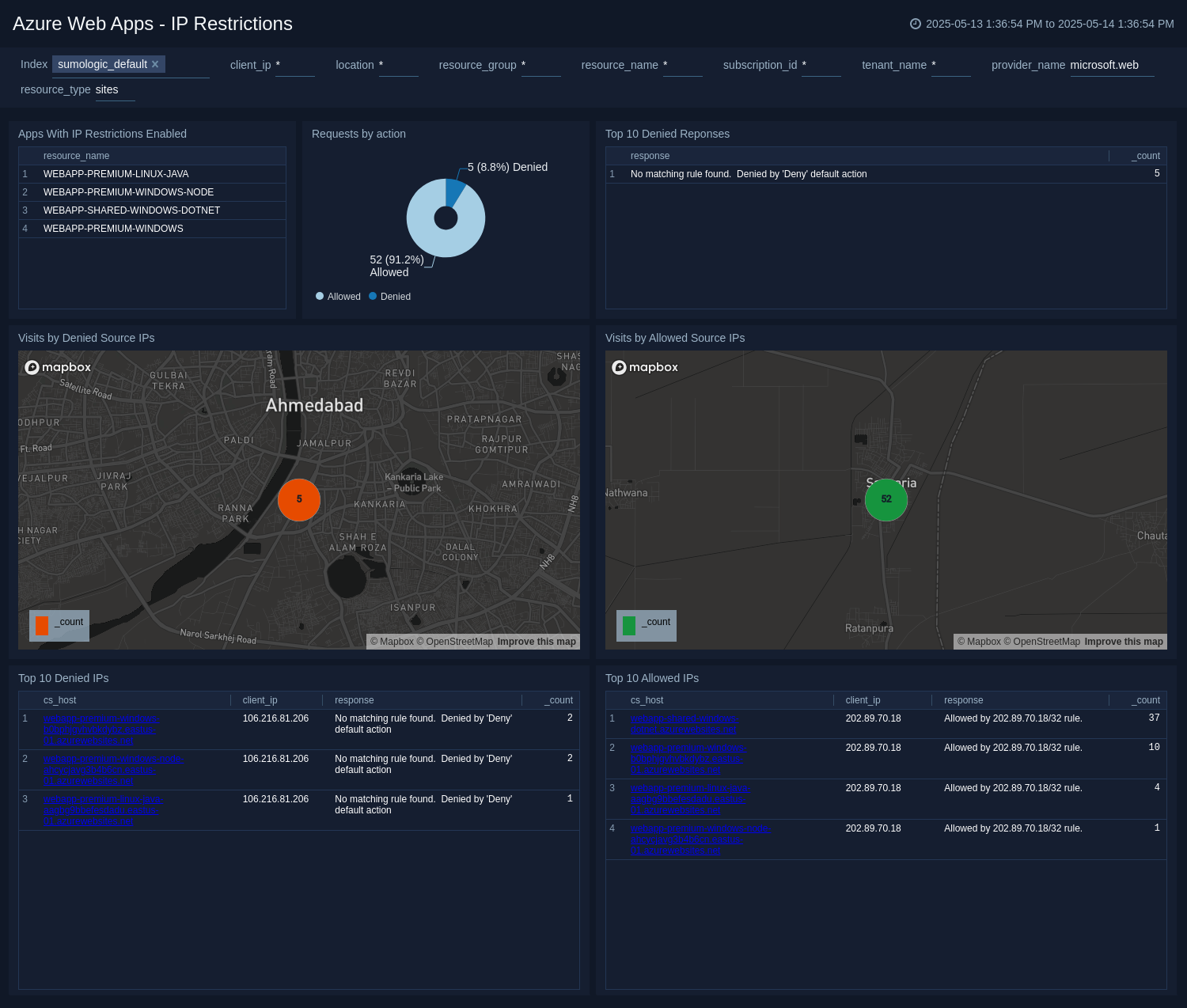Open allowed webapp-shared-windows-dotnet host link
The height and width of the screenshot is (1008, 1187).
(685, 724)
